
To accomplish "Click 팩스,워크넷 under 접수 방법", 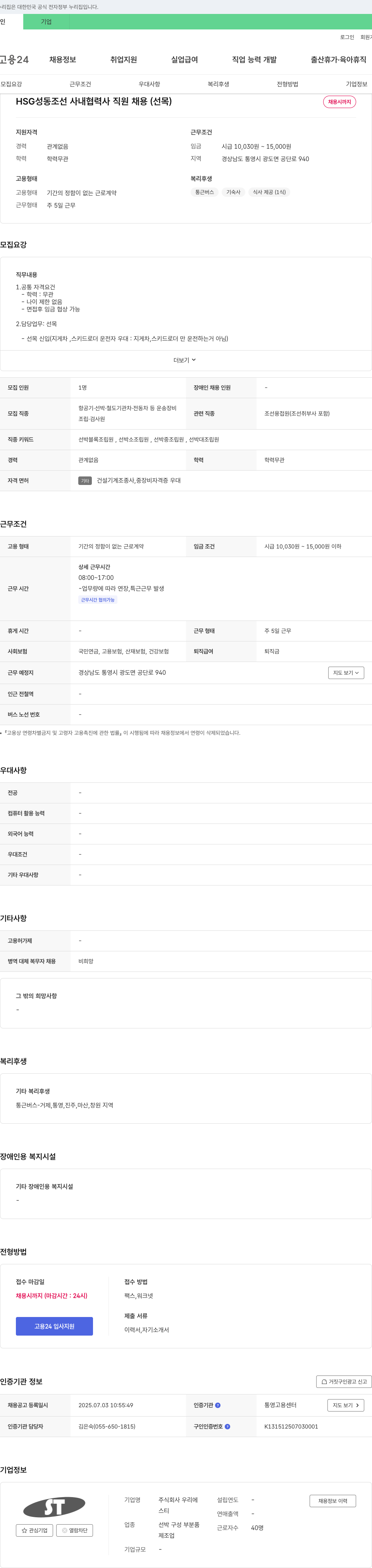I will click(x=139, y=1296).
